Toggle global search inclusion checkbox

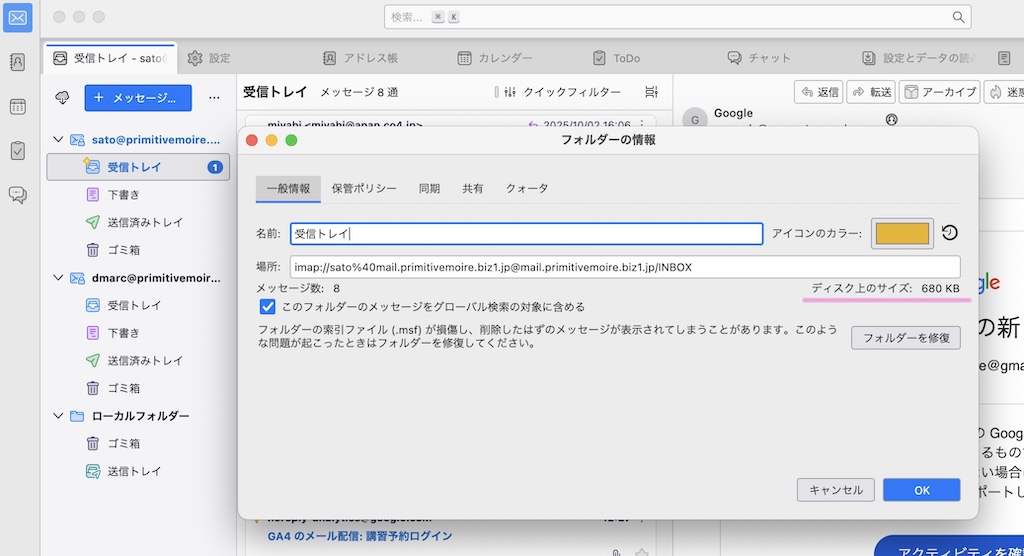pyautogui.click(x=267, y=307)
